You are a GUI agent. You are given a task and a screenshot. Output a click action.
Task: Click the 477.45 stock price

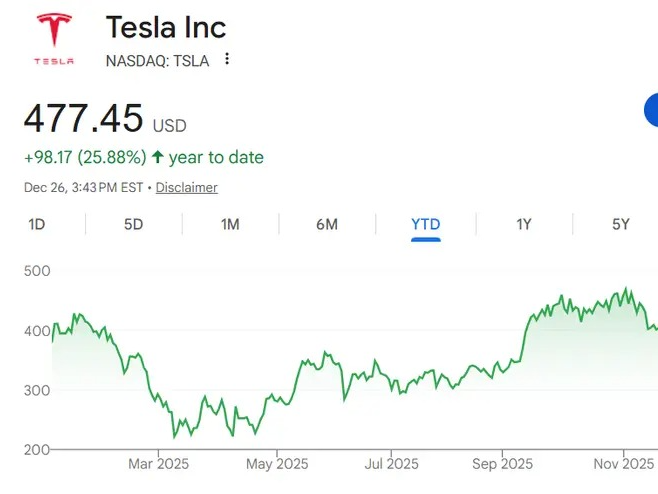[x=84, y=119]
